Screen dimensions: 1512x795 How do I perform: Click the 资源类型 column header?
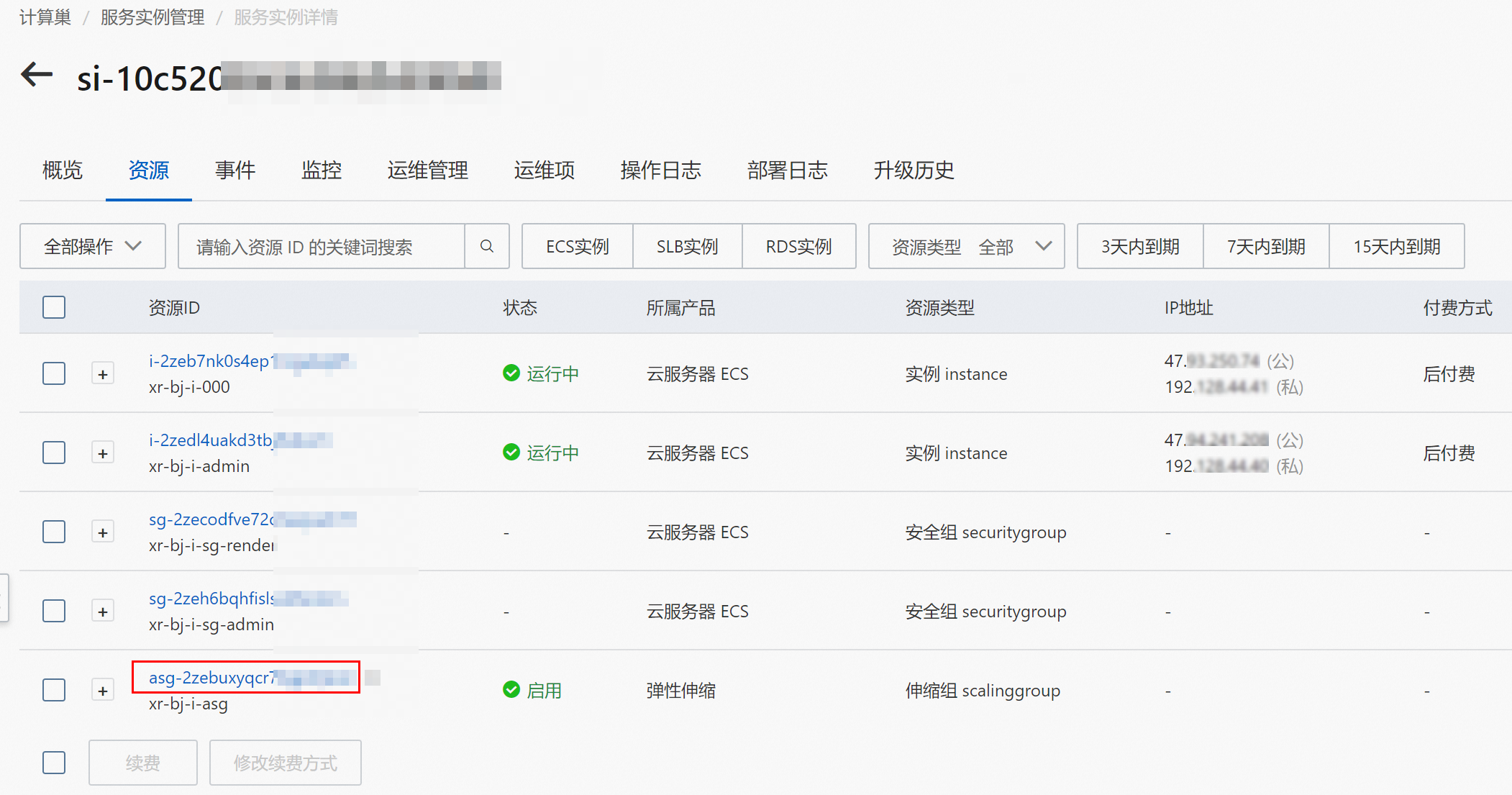[939, 308]
